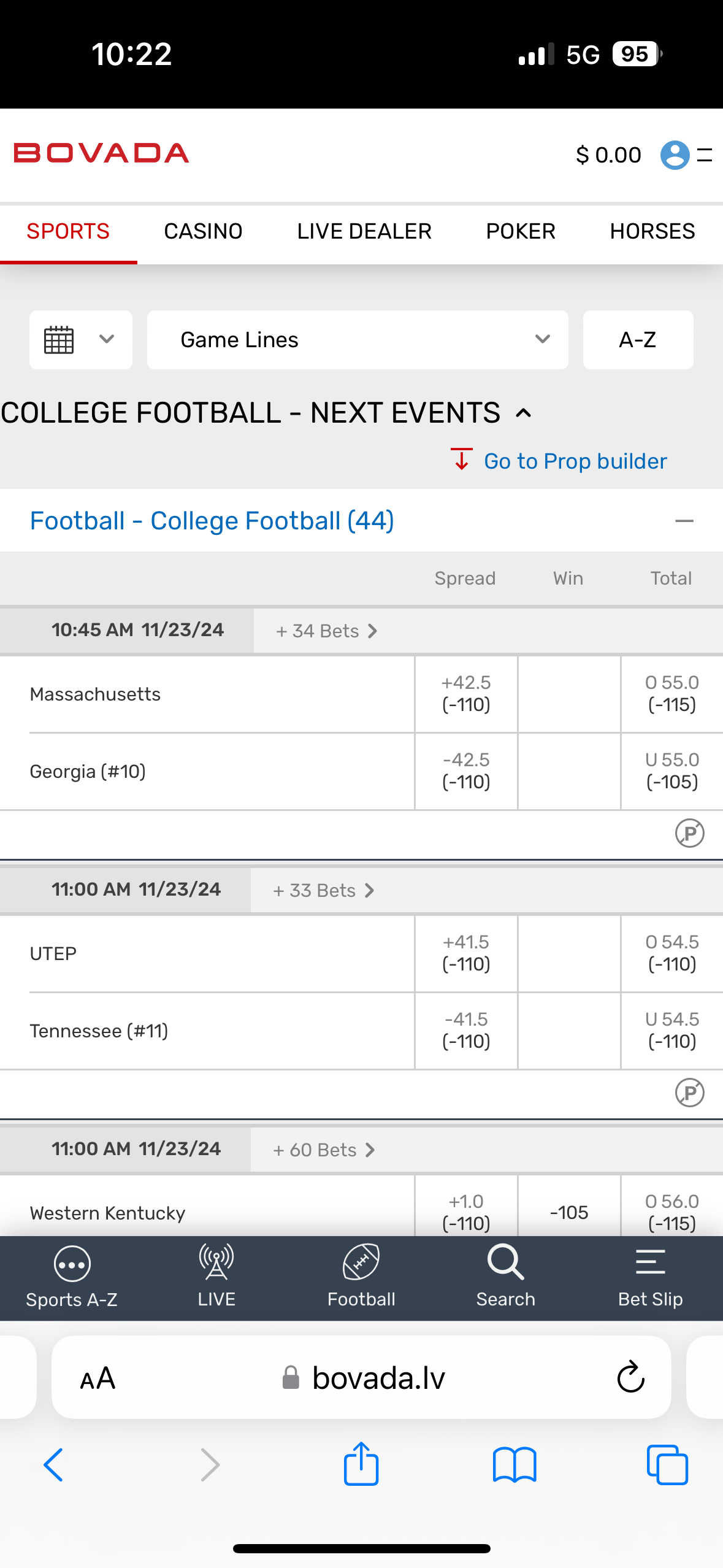Reload the bovada.lv page
Viewport: 723px width, 1568px height.
pyautogui.click(x=630, y=1378)
